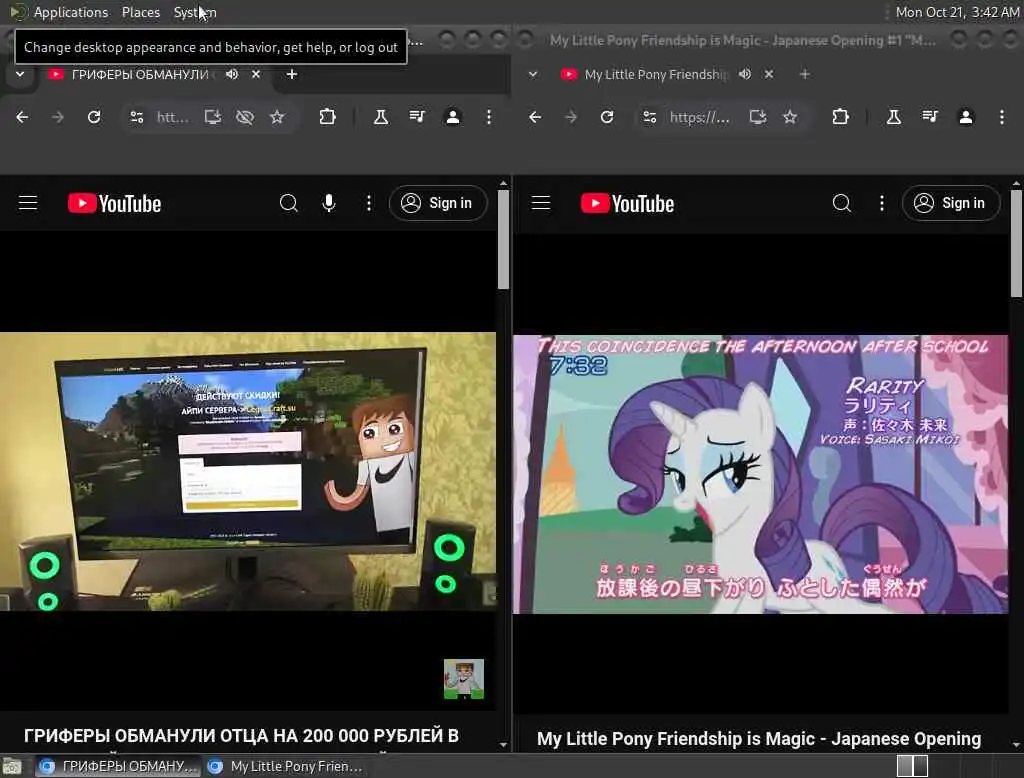Image resolution: width=1024 pixels, height=778 pixels.
Task: Click the address bar in left window
Action: pos(173,117)
